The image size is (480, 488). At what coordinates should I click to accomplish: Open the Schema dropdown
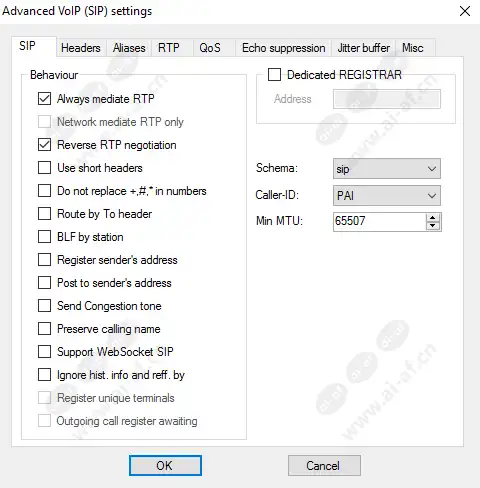pyautogui.click(x=387, y=169)
